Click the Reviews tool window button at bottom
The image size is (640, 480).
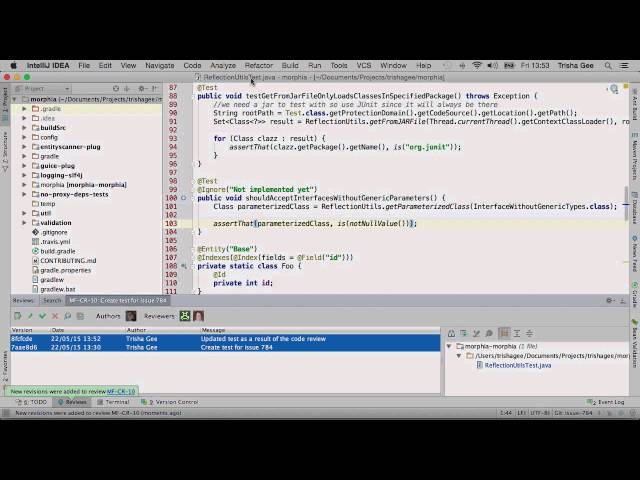coord(72,402)
